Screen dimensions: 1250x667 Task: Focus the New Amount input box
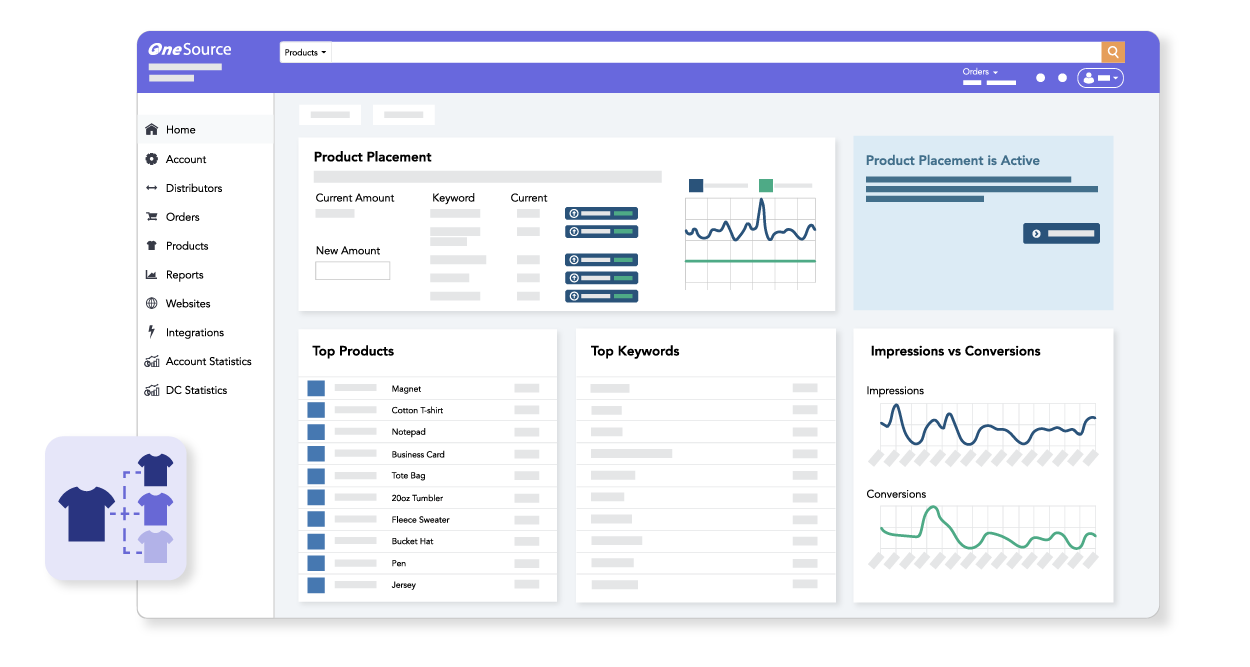pos(353,271)
